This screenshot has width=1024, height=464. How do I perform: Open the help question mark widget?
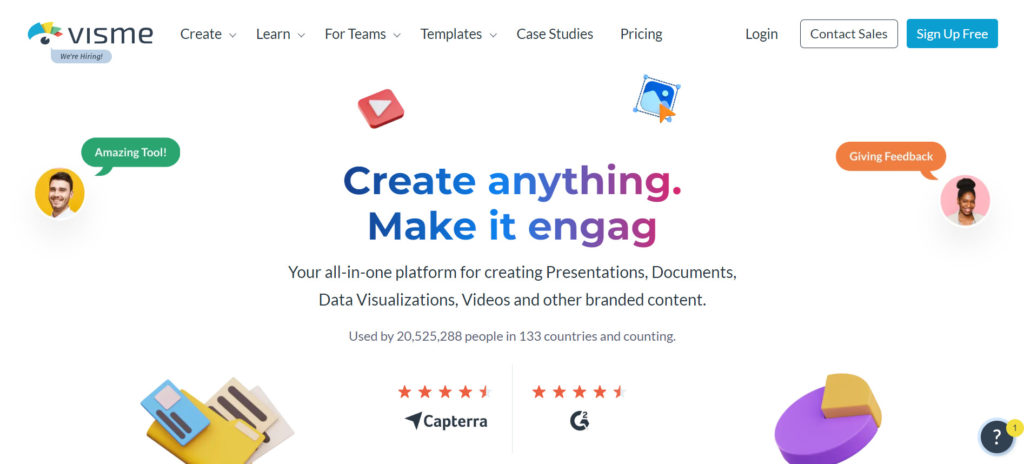[x=997, y=437]
